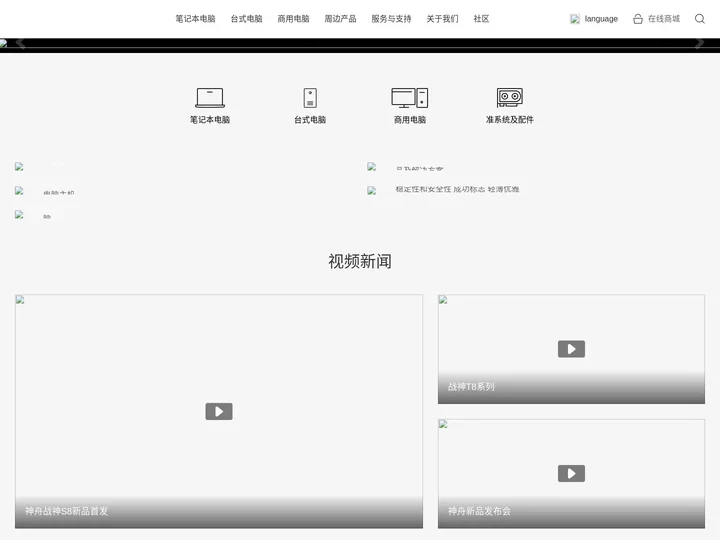Click the 视频新闻 section heading
This screenshot has height=540, width=720.
pos(360,261)
